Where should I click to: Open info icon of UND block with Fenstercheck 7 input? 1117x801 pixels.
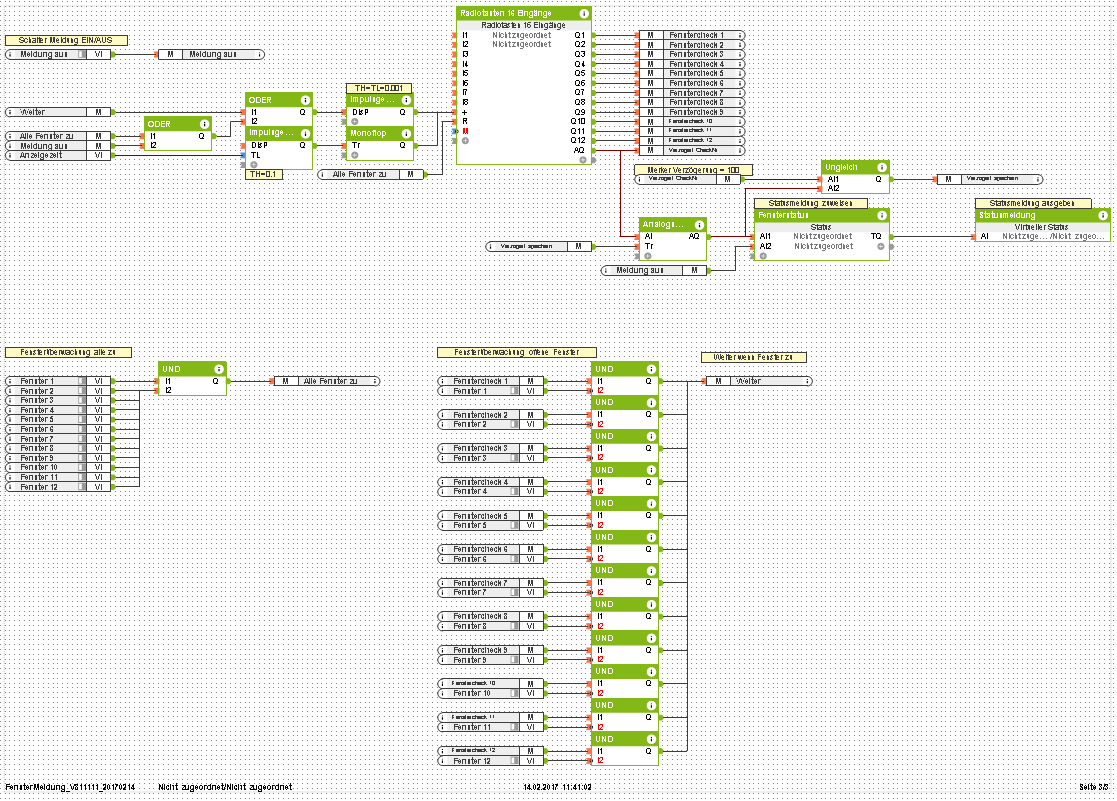(x=651, y=571)
